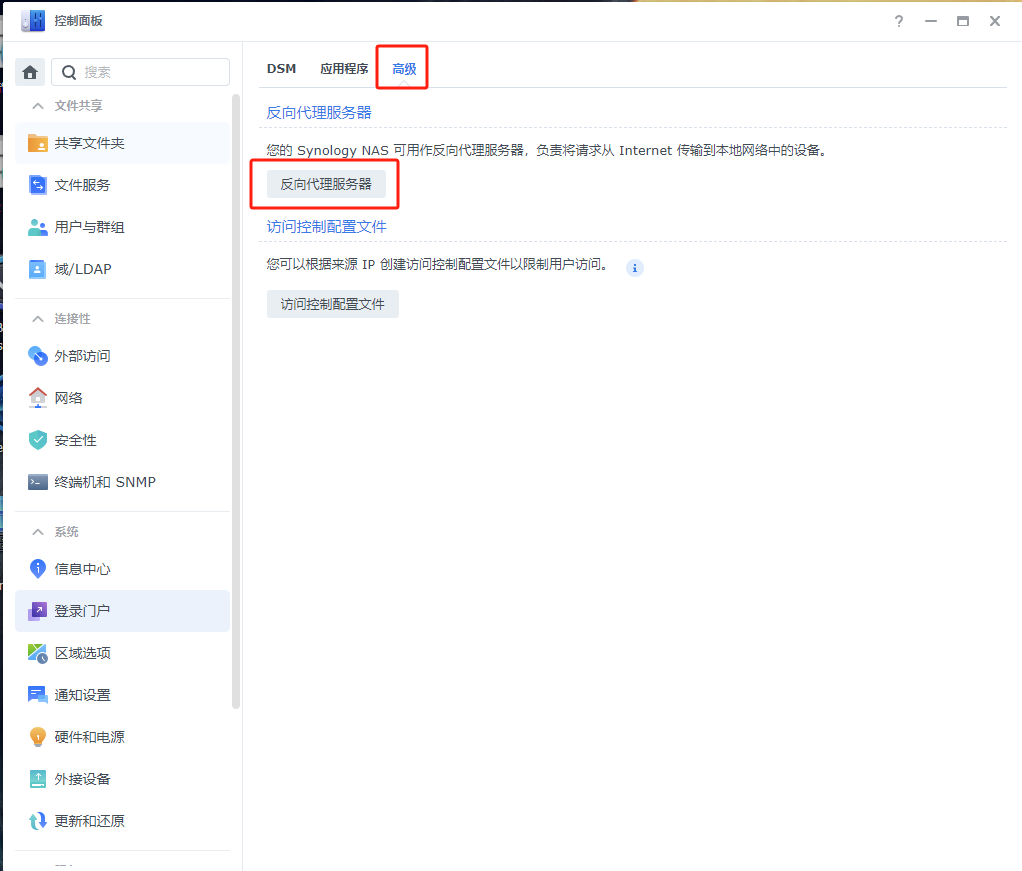Select the 更新和还原 arrows icon
Viewport: 1022px width, 871px height.
[x=38, y=821]
